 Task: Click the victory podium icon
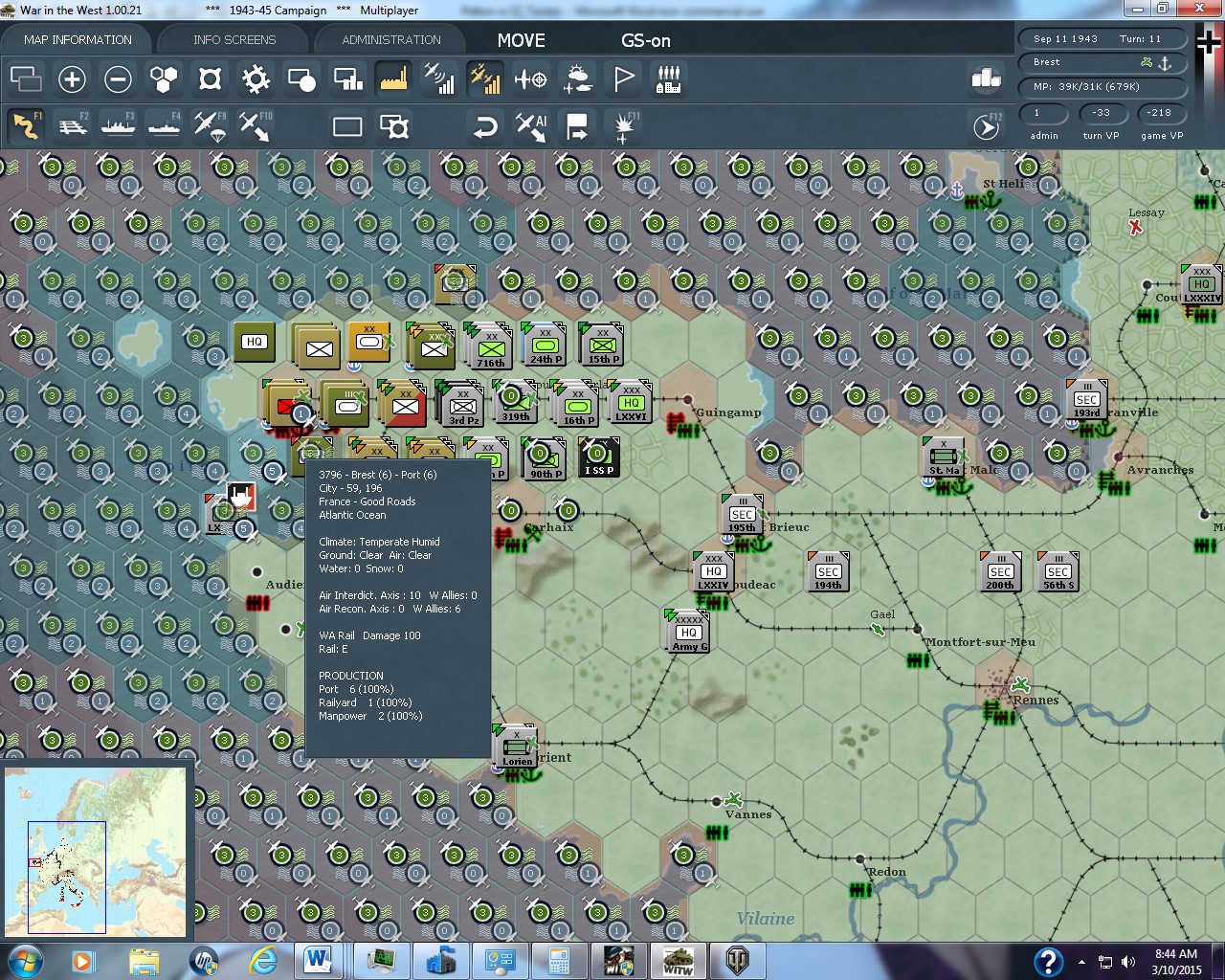[986, 79]
